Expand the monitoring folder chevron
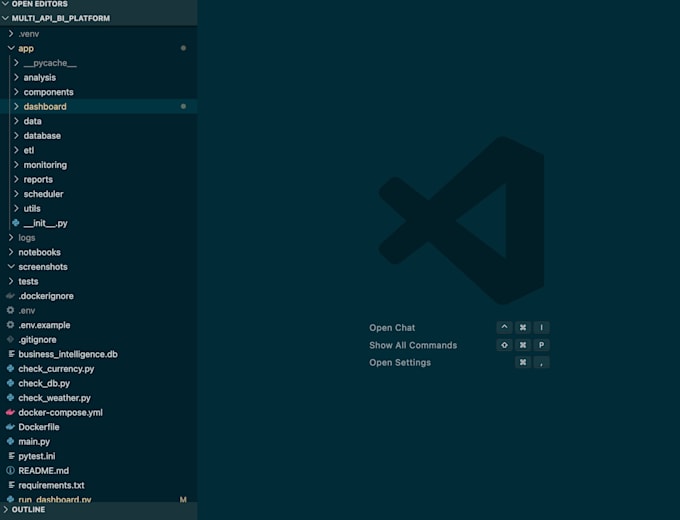 16,165
